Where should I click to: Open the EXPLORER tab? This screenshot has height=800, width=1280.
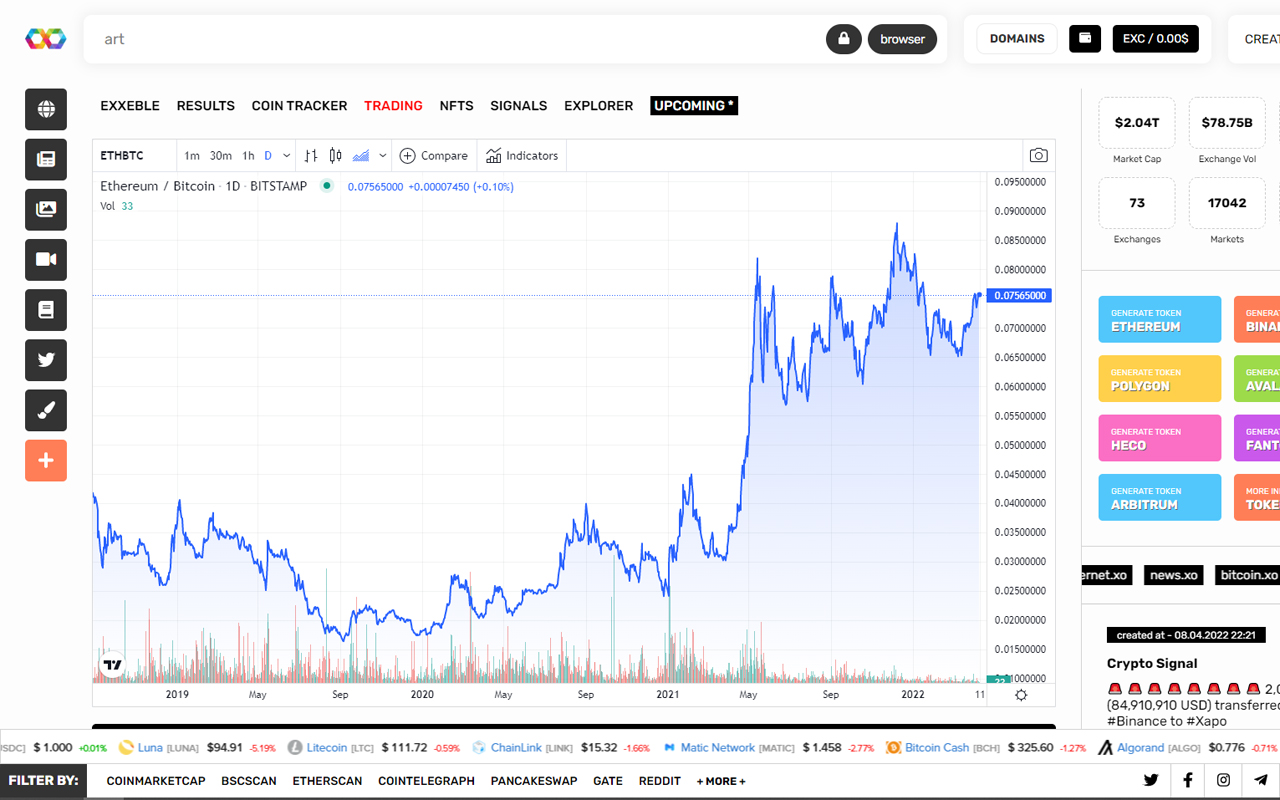pos(599,105)
